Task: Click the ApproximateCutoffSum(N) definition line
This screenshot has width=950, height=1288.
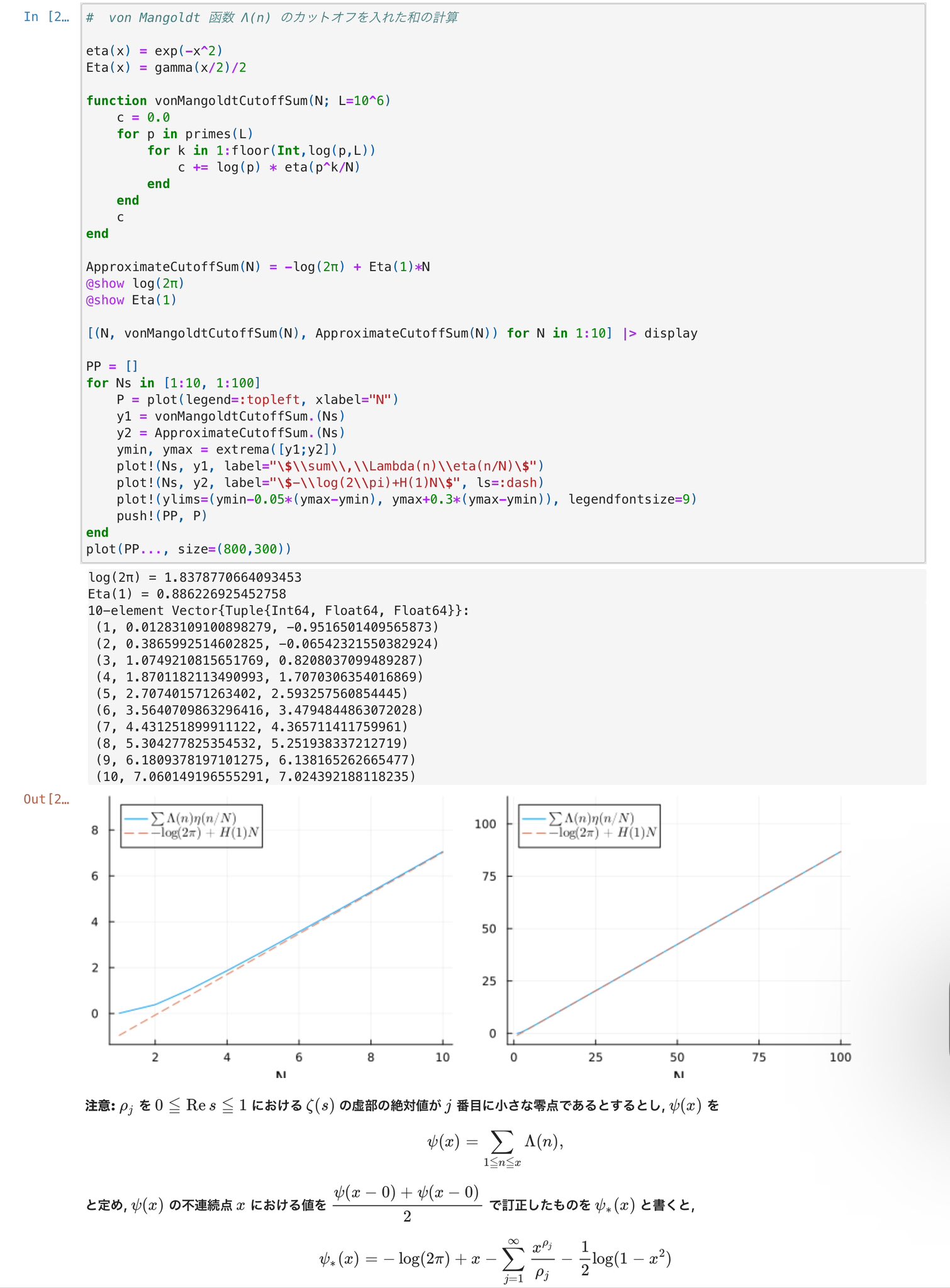Action: [258, 267]
